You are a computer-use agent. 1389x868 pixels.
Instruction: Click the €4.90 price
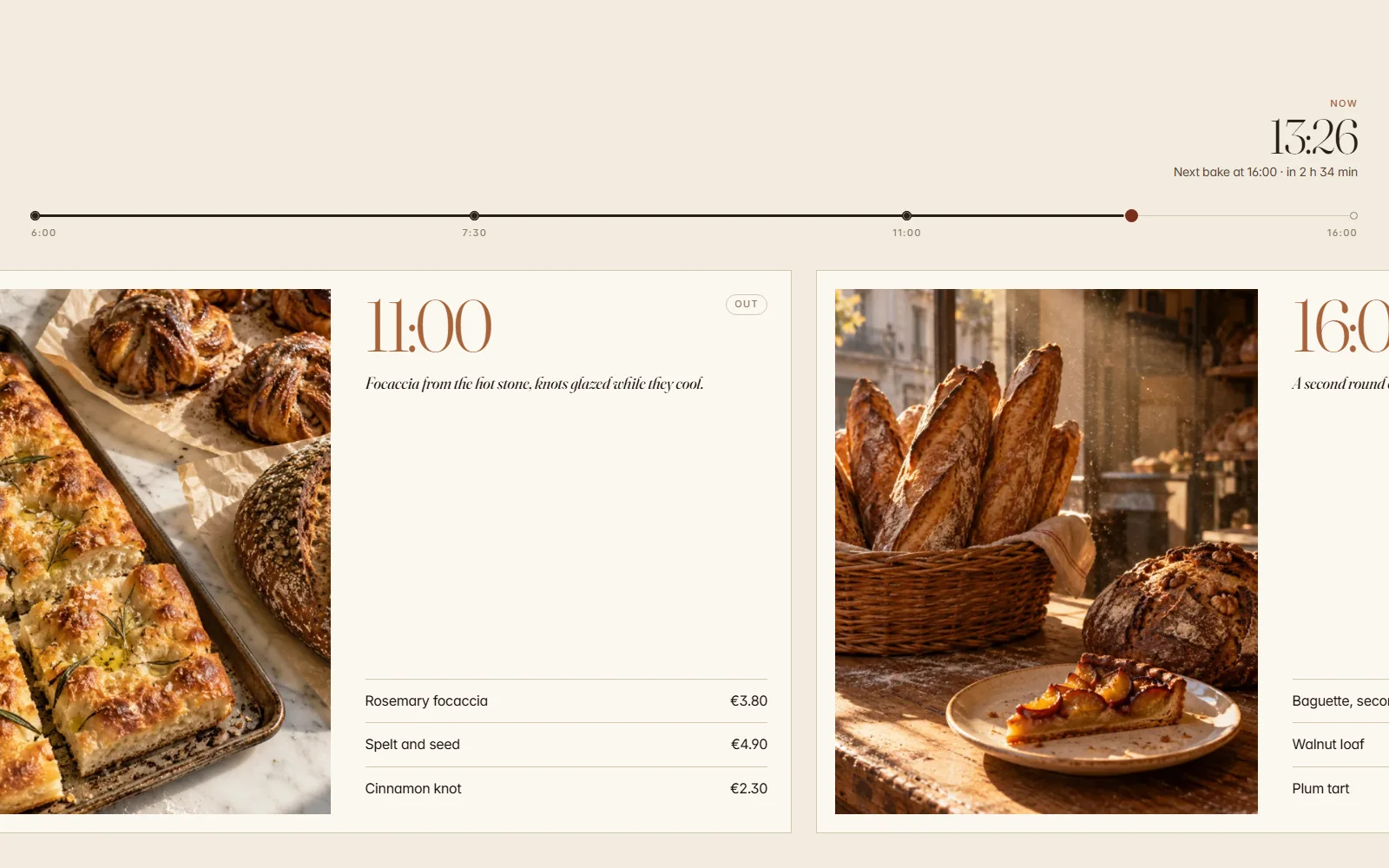coord(749,744)
